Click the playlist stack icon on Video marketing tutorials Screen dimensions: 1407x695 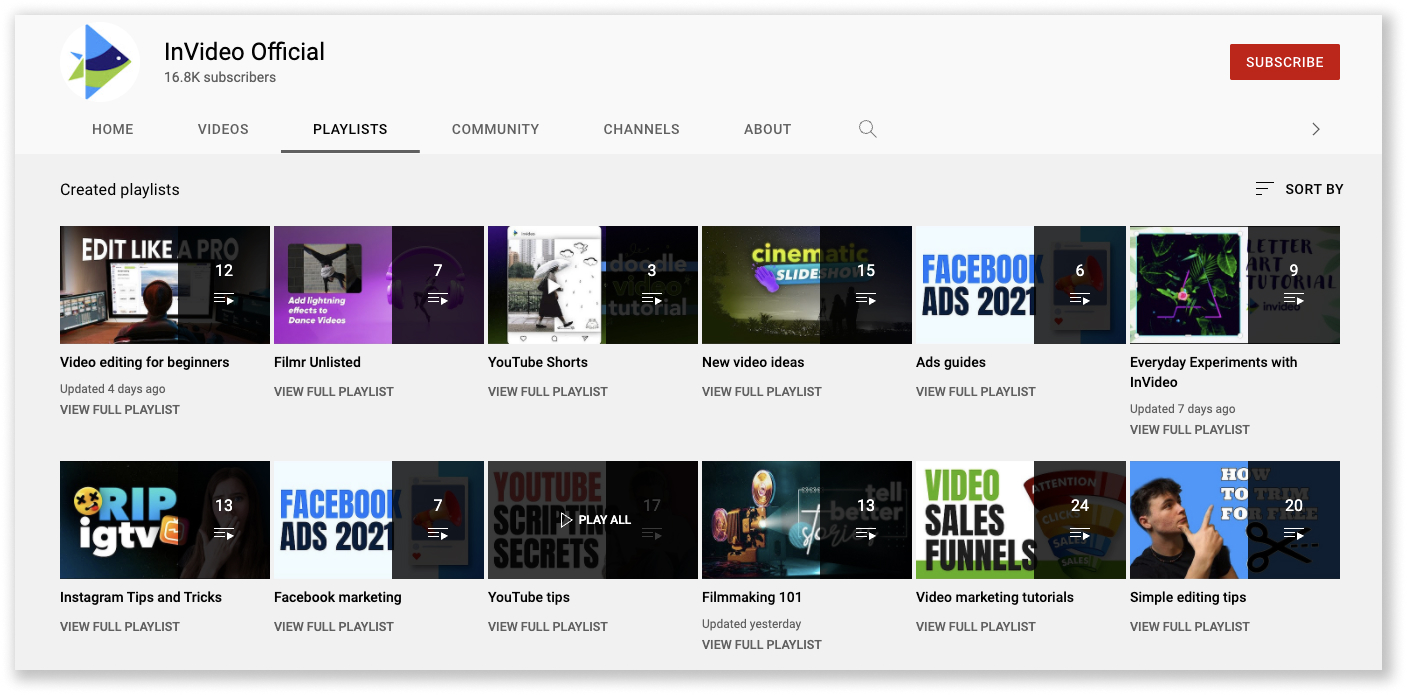[x=1080, y=535]
